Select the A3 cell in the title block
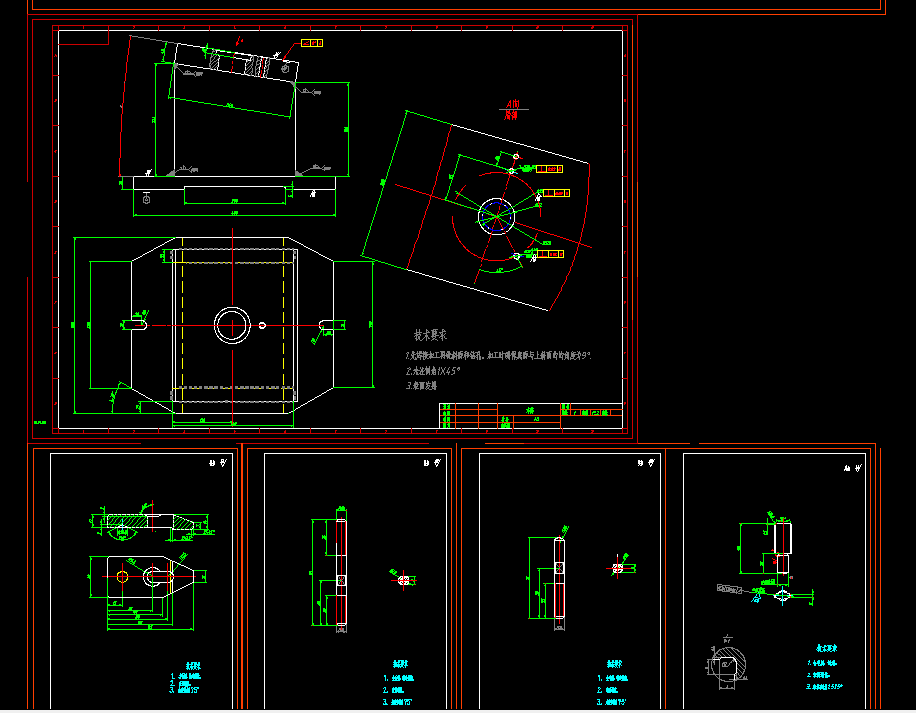 tap(536, 419)
